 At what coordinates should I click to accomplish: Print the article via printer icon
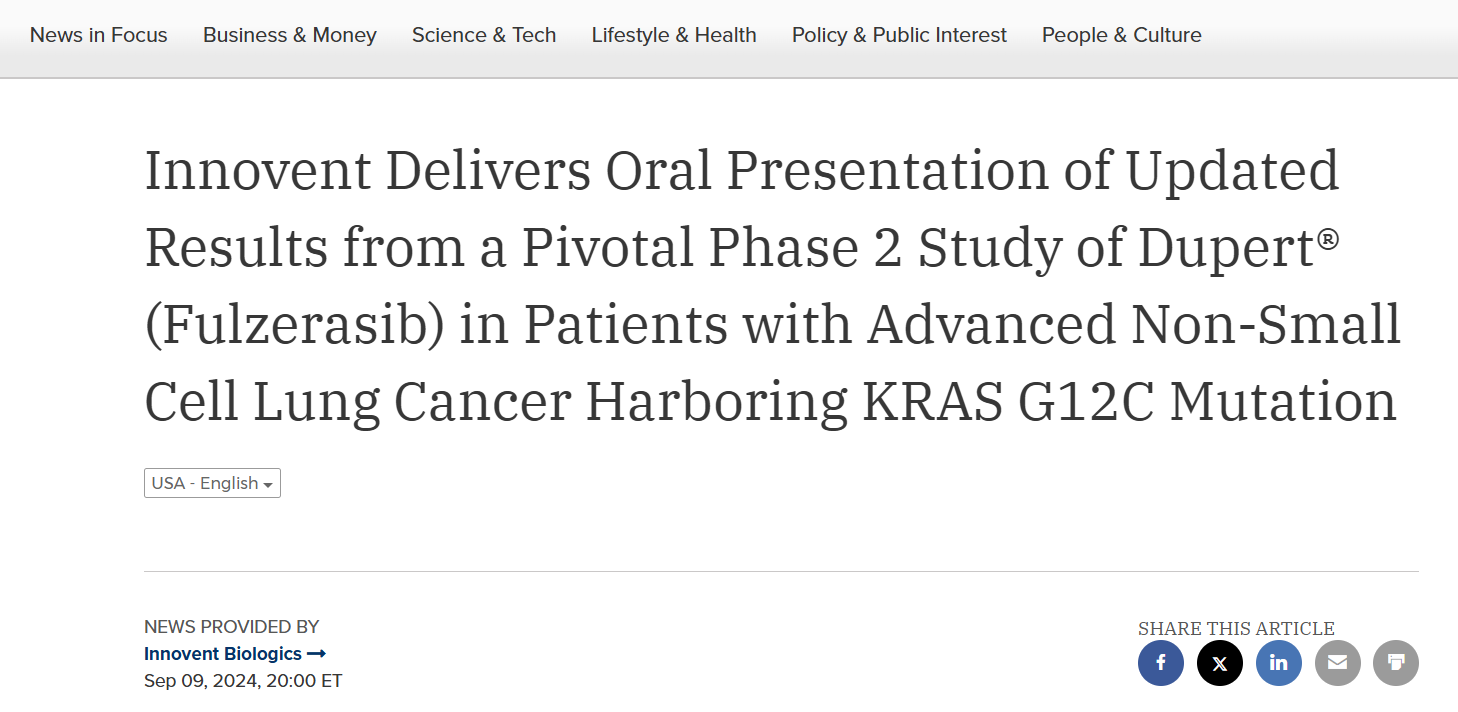[1396, 663]
